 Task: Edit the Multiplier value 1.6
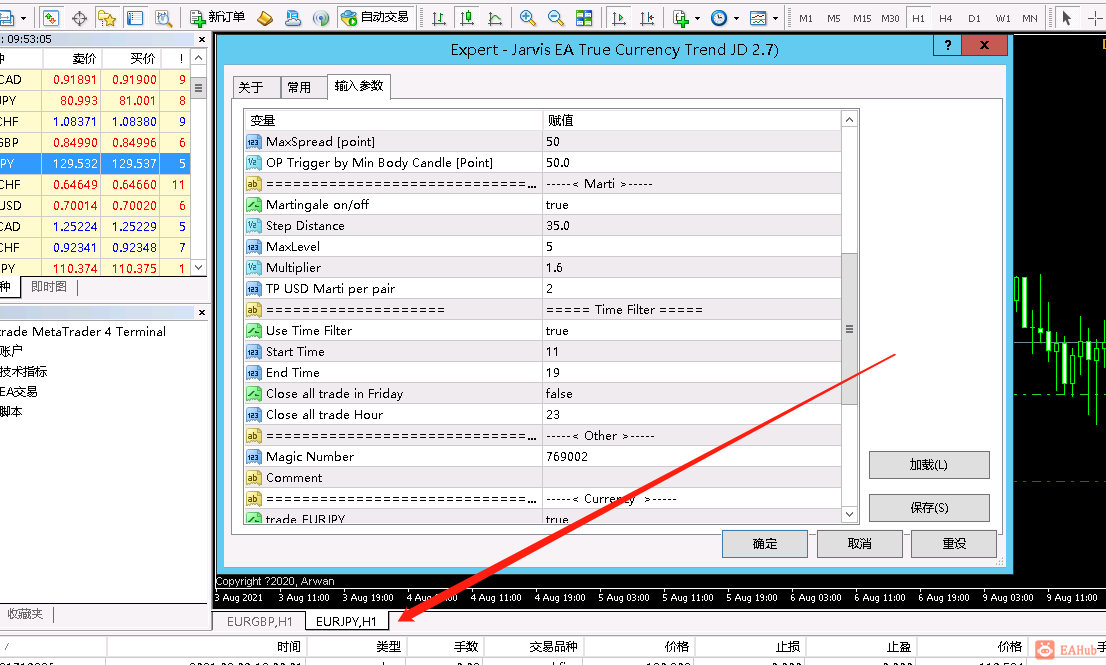pos(691,267)
